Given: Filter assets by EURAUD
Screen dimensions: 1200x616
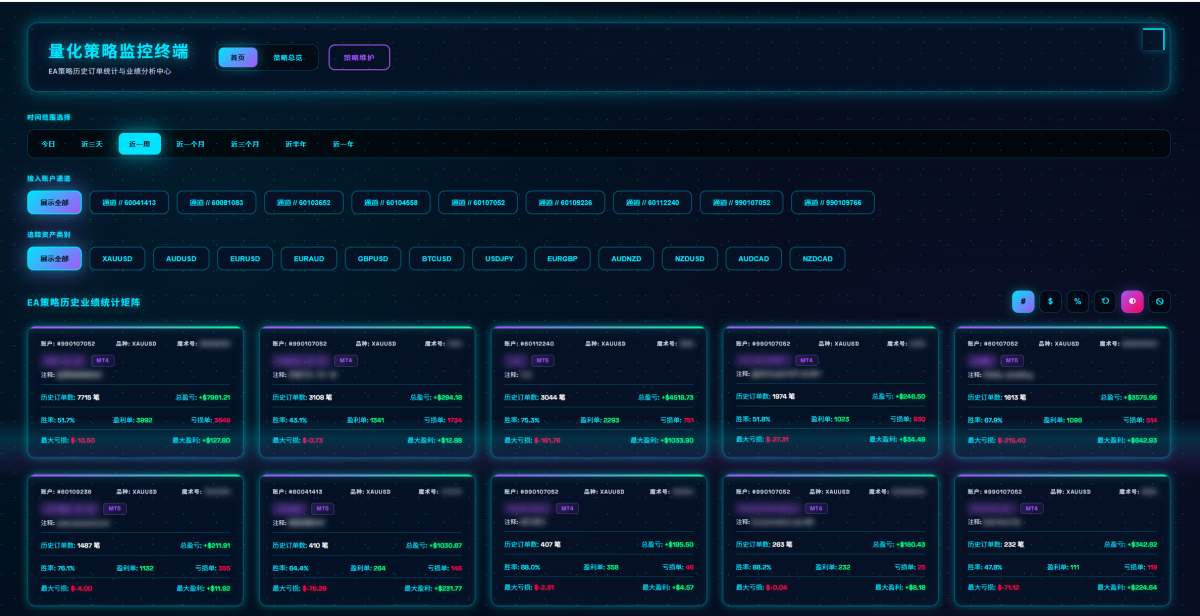Looking at the screenshot, I should click(x=309, y=258).
